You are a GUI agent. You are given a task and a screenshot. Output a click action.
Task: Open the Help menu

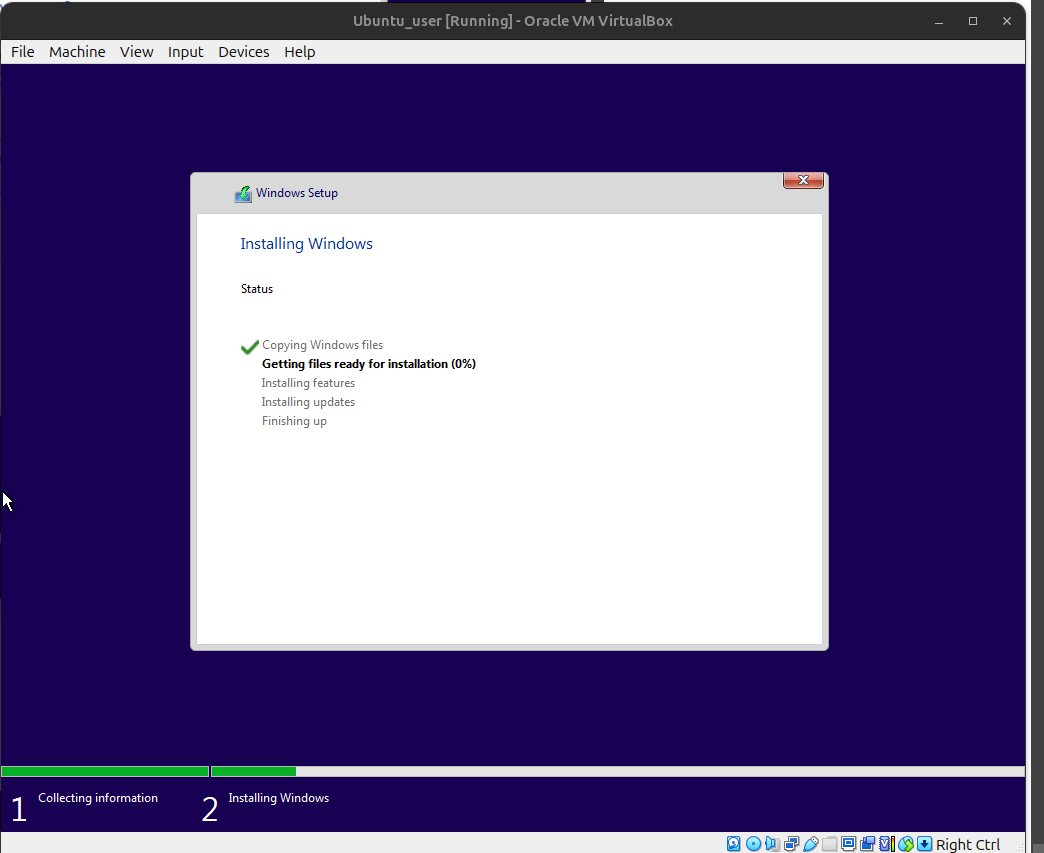pos(300,52)
